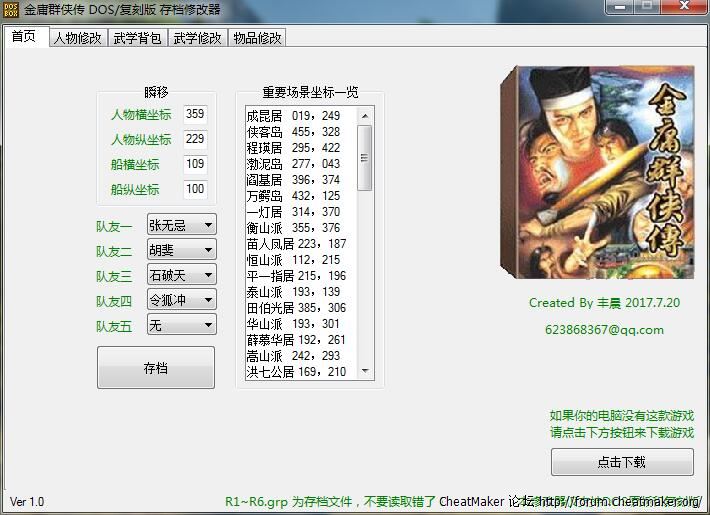Open the 队友四 dropdown showing 令狐冲
This screenshot has height=515, width=710.
[x=182, y=299]
